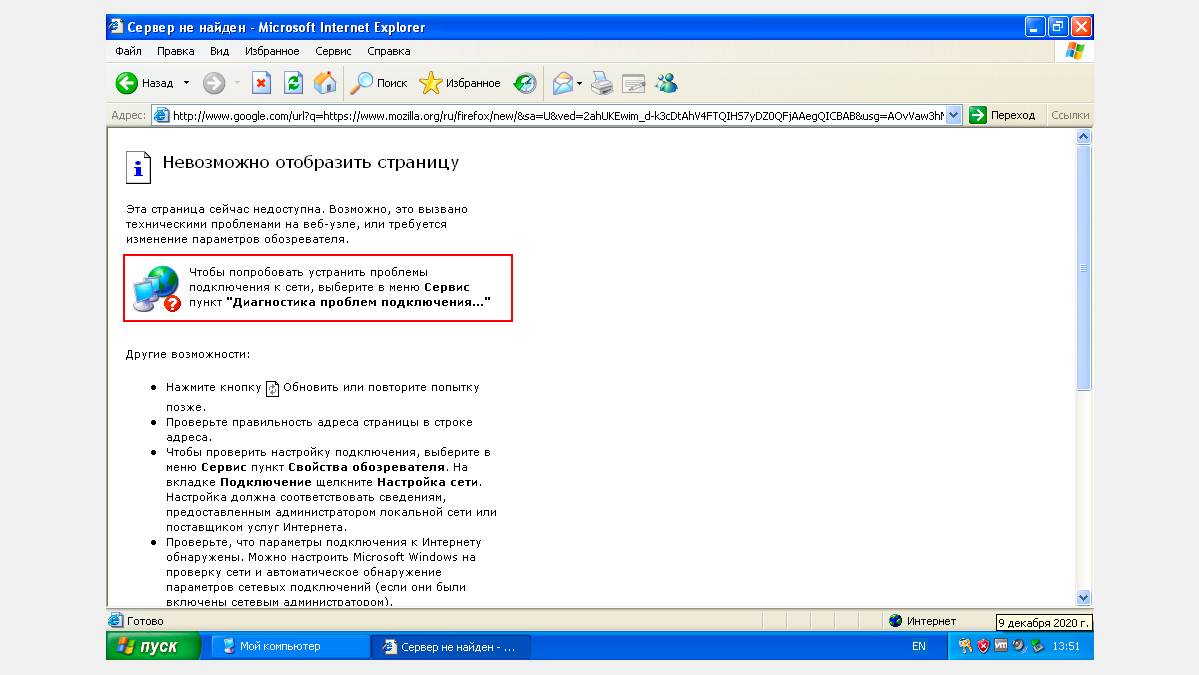The width and height of the screenshot is (1199, 675).
Task: Click the greyed Forward arrow button
Action: click(x=214, y=83)
